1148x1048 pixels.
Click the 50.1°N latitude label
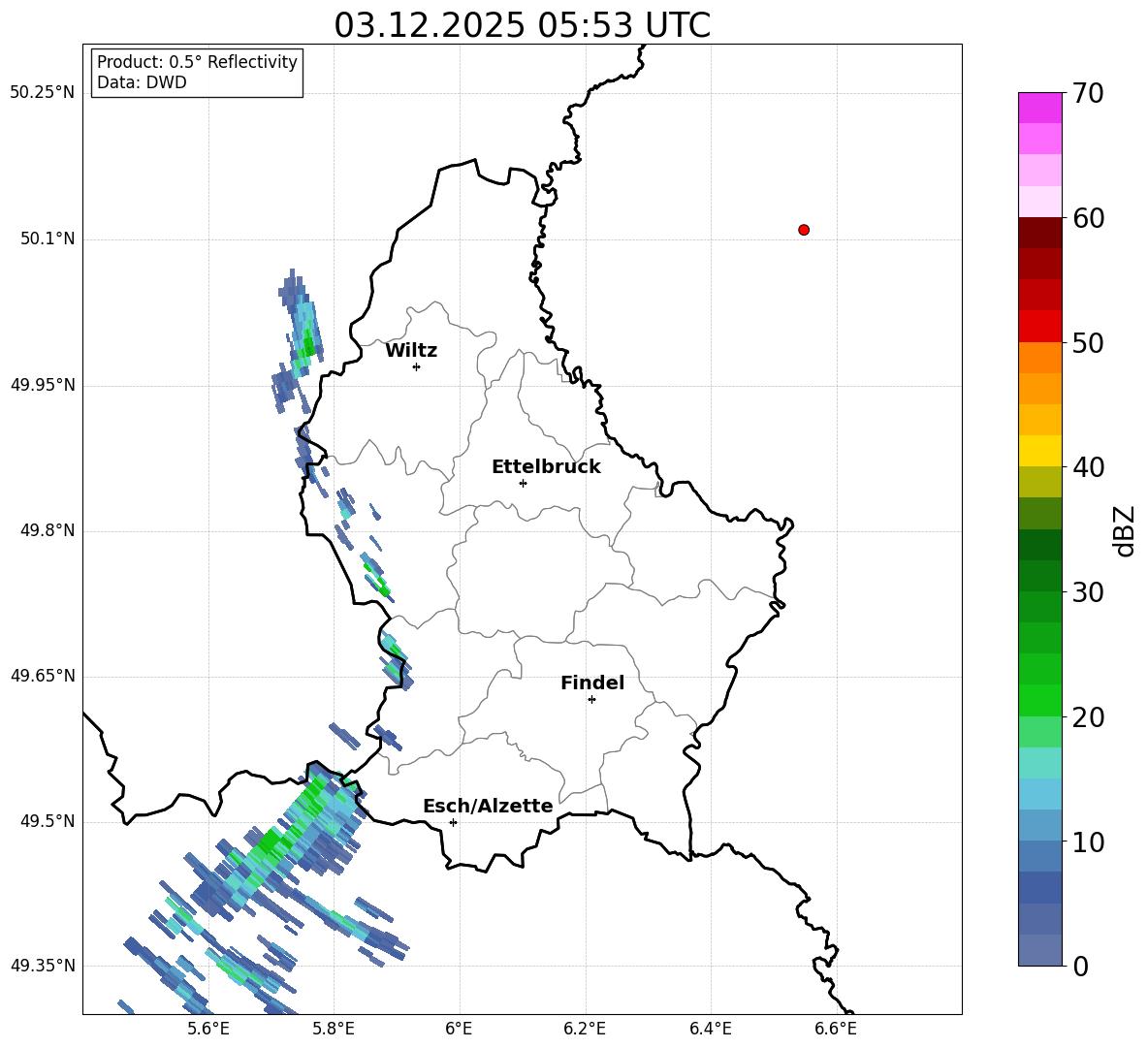click(x=48, y=239)
